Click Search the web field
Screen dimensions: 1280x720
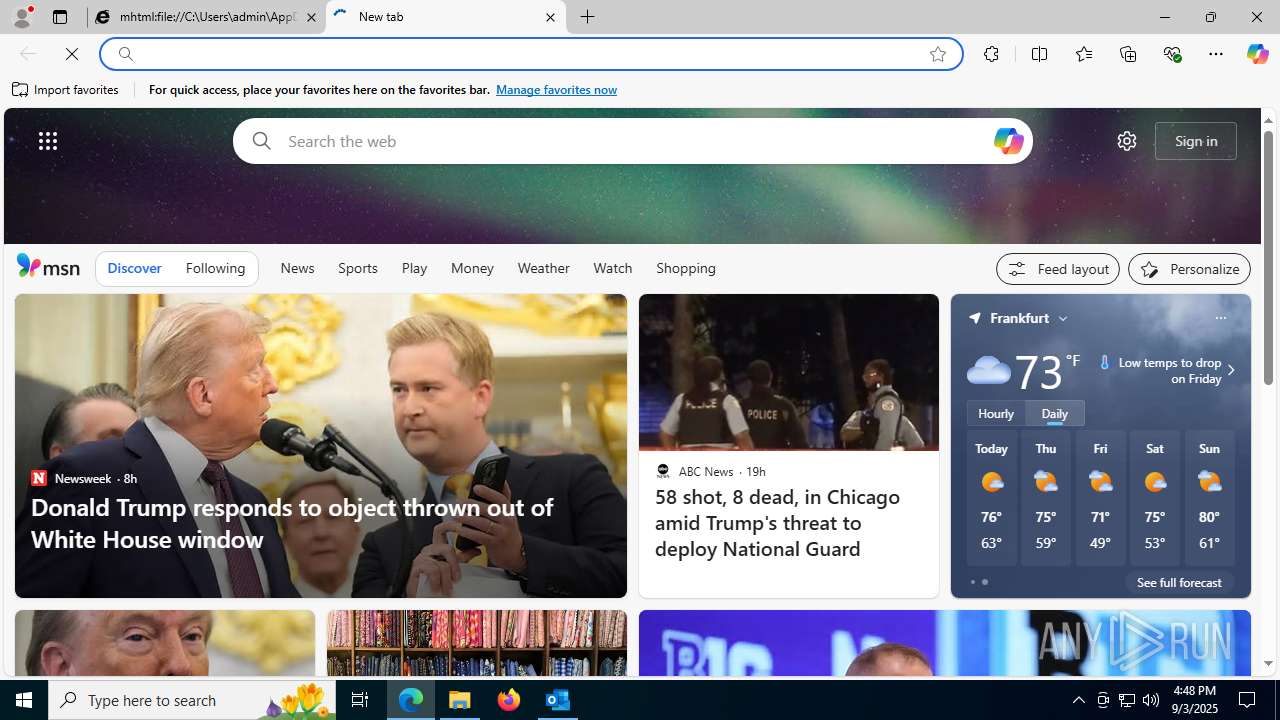632,141
